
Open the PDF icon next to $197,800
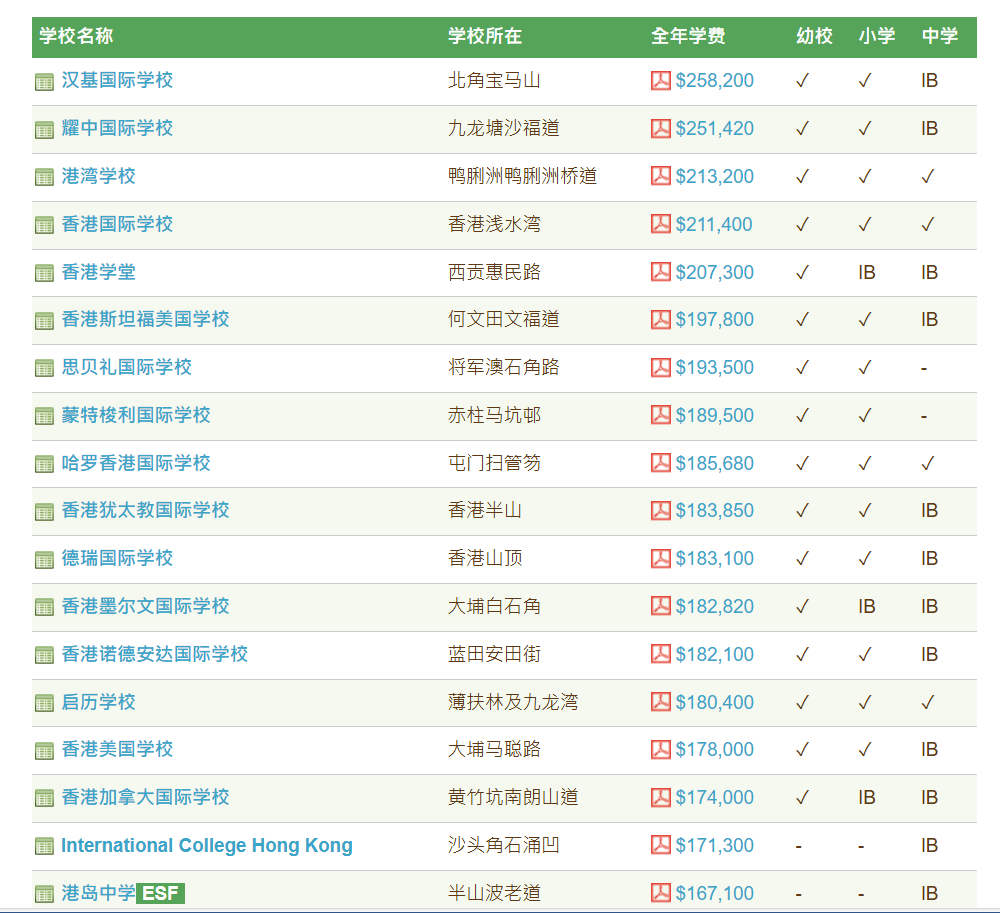tap(661, 319)
